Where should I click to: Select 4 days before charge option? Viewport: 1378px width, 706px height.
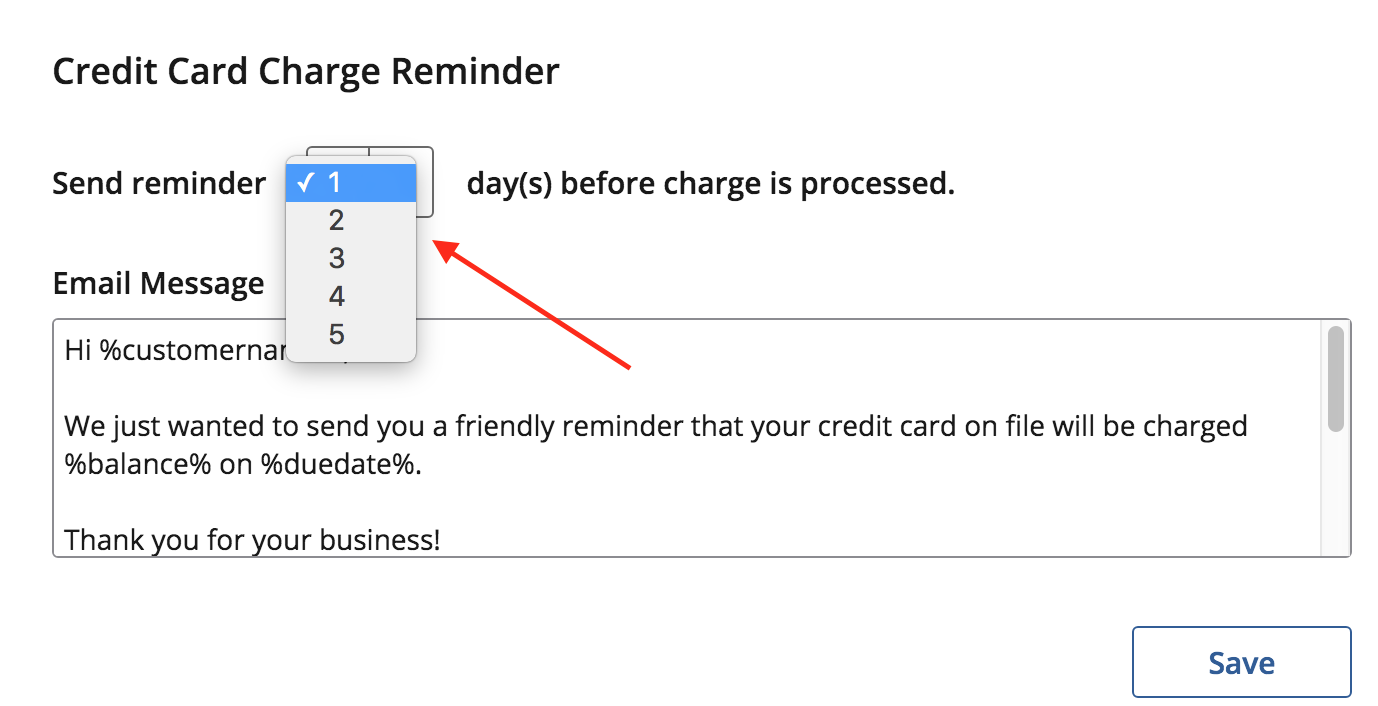(351, 296)
